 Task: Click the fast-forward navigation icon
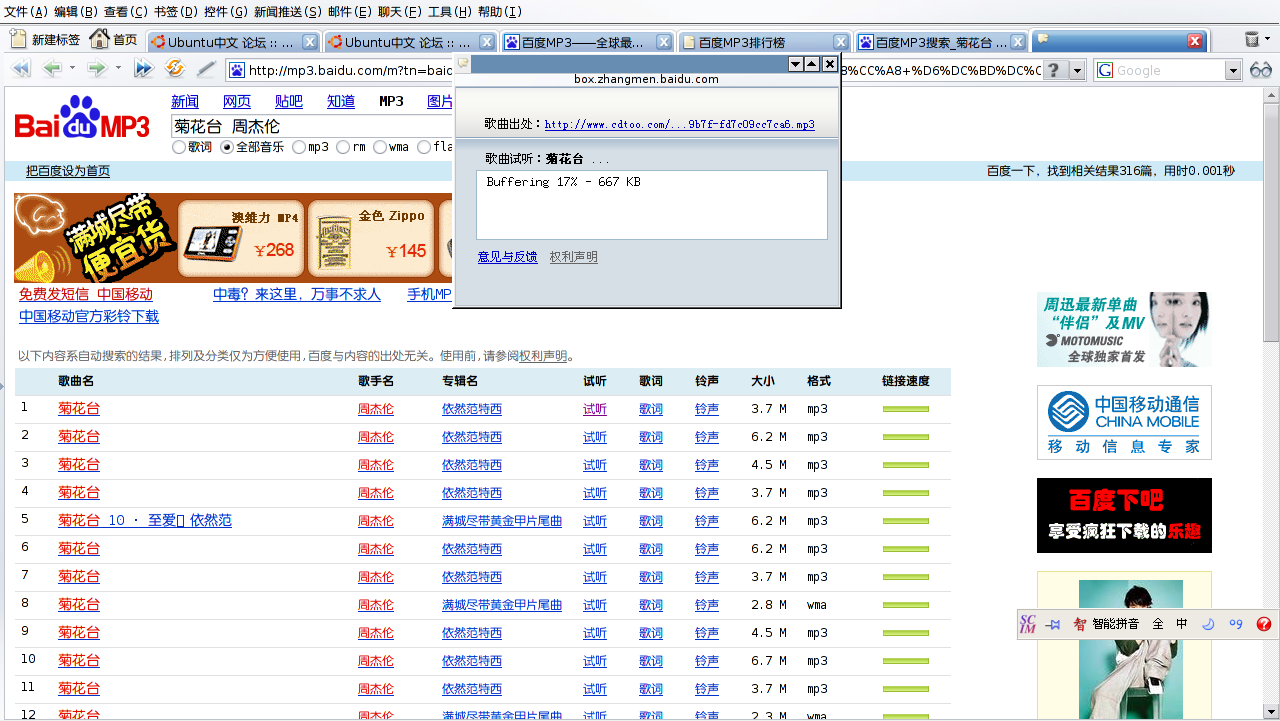tap(144, 69)
